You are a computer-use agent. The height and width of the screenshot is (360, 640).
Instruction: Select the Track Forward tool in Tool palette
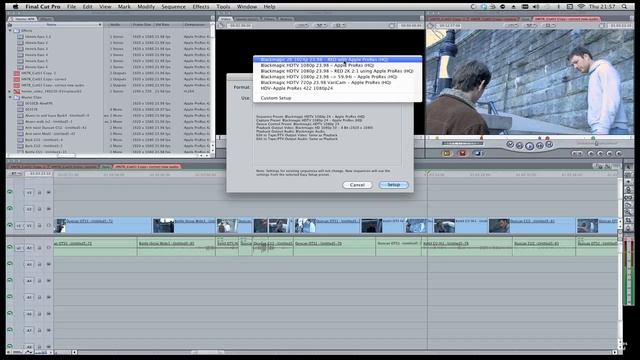click(628, 182)
